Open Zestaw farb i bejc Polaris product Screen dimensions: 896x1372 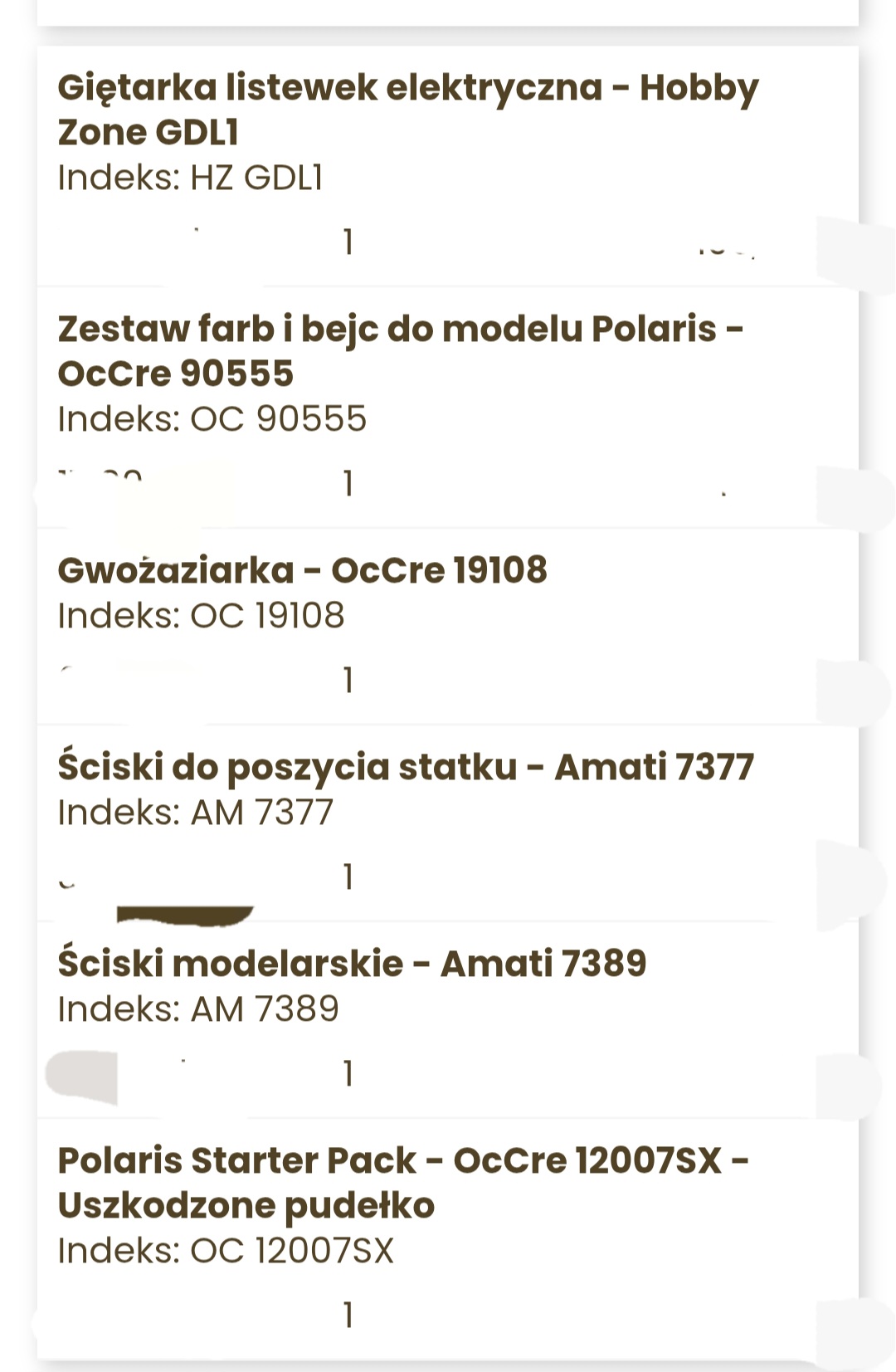(401, 350)
